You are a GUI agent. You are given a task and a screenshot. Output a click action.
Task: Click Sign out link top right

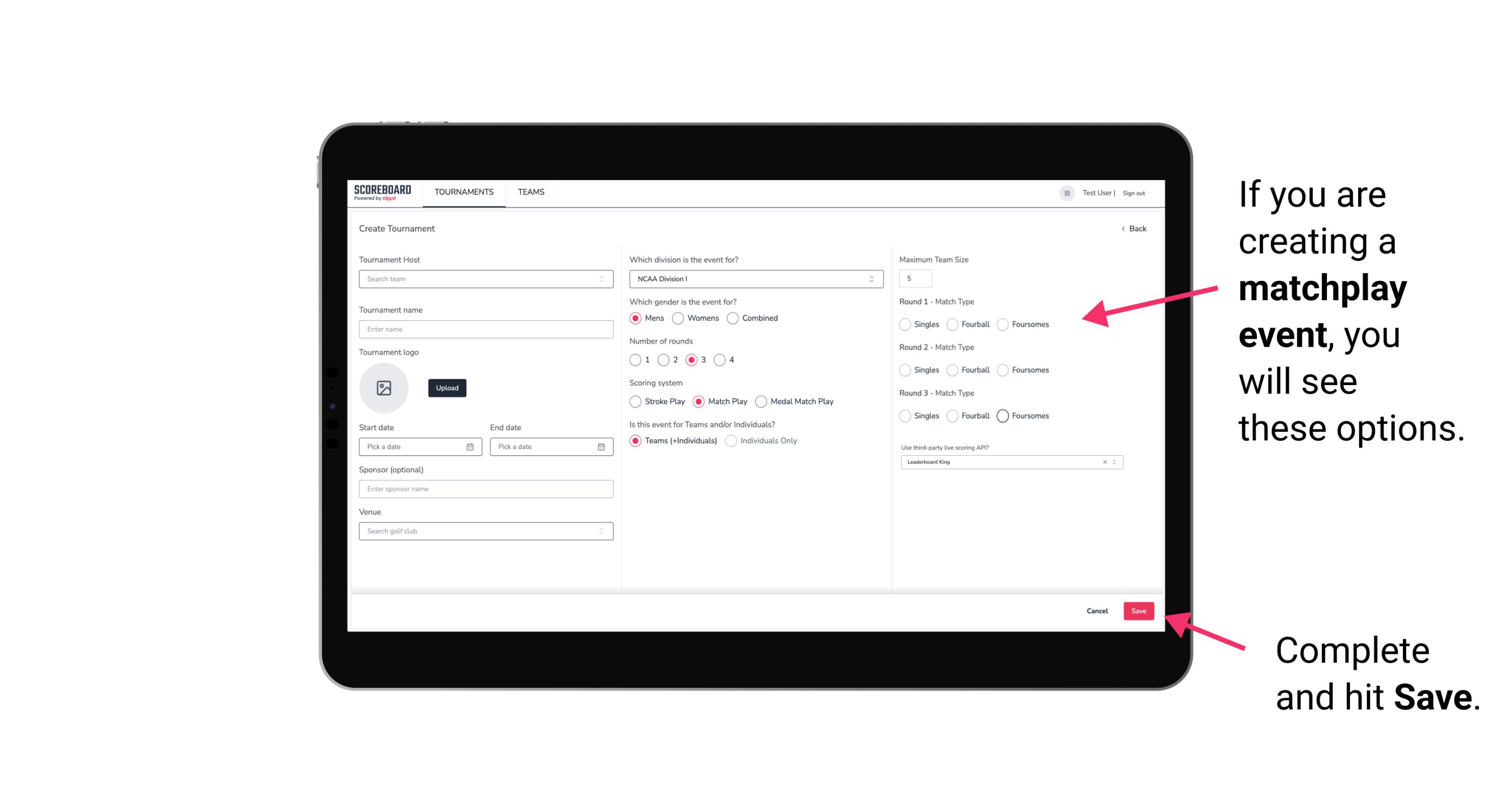tap(1134, 192)
